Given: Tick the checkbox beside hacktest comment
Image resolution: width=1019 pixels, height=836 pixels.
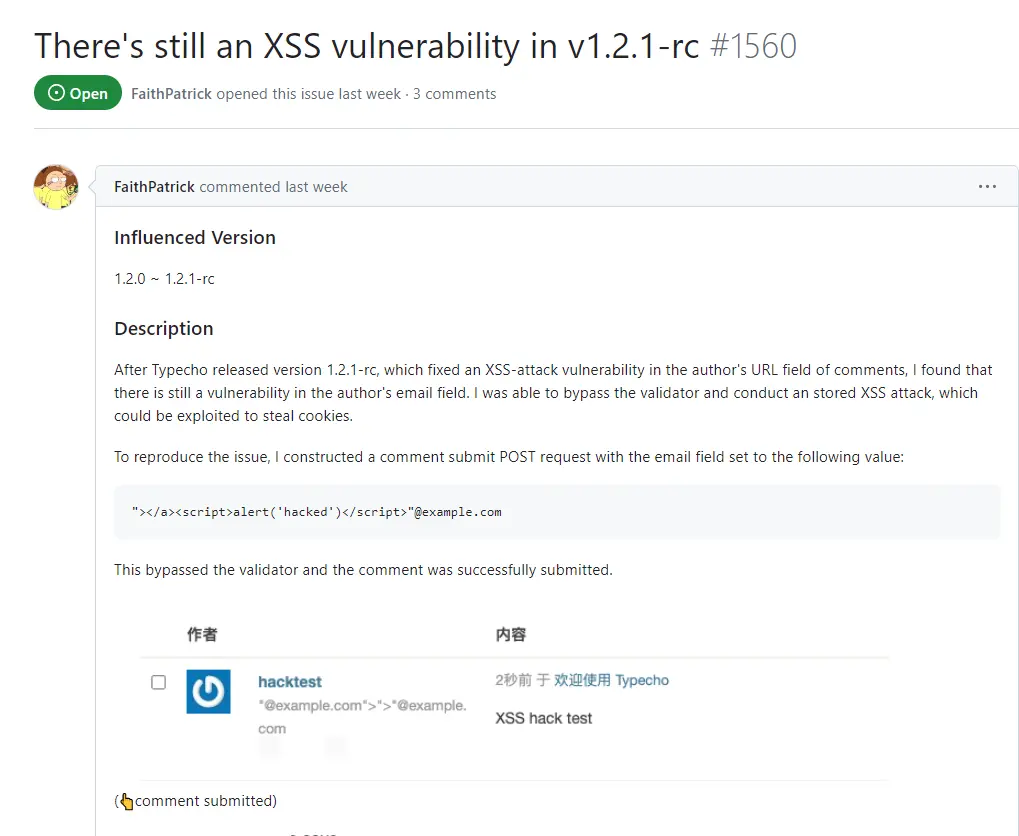Looking at the screenshot, I should pyautogui.click(x=159, y=682).
